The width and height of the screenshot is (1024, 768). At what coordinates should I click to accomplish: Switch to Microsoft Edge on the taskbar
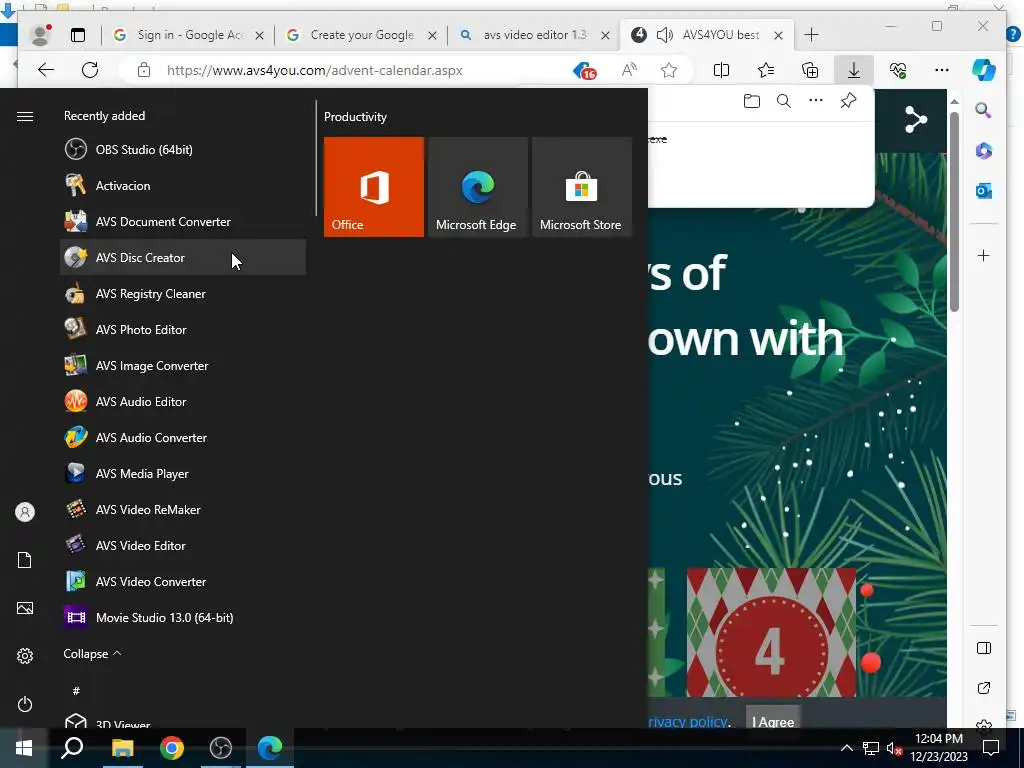[270, 747]
